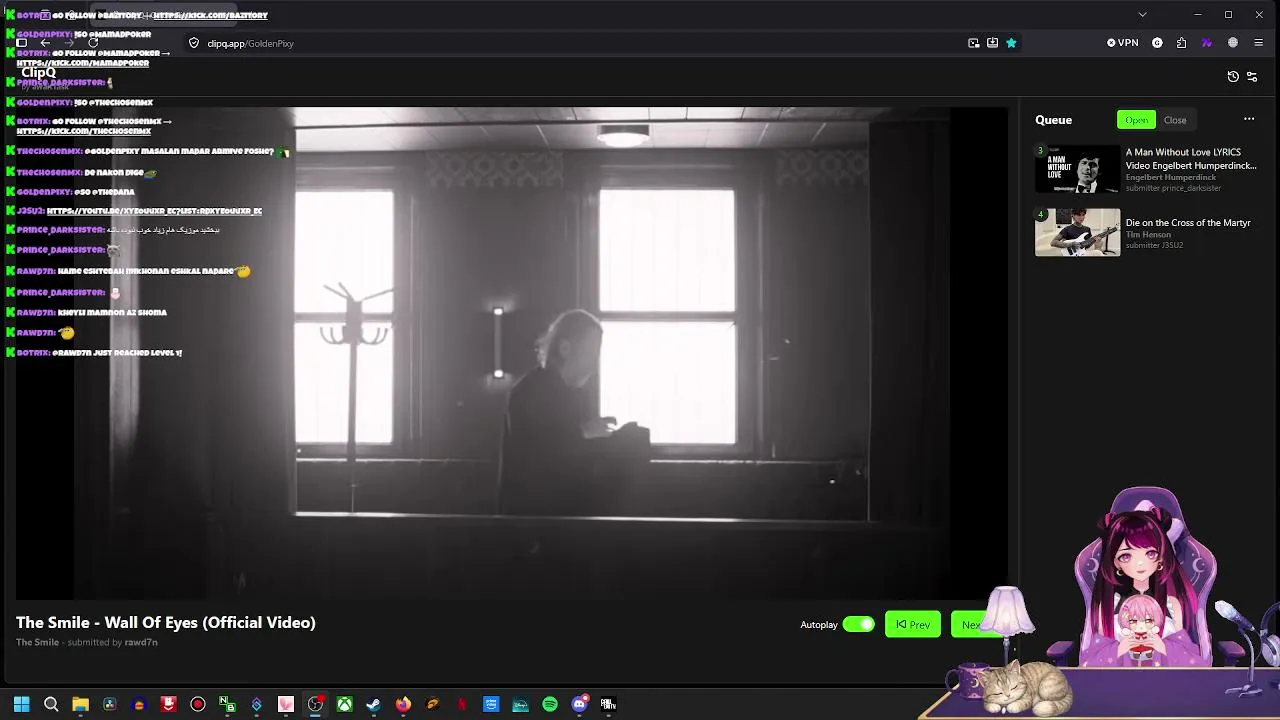1280x720 pixels.
Task: Open Prime Video from the taskbar
Action: point(491,704)
